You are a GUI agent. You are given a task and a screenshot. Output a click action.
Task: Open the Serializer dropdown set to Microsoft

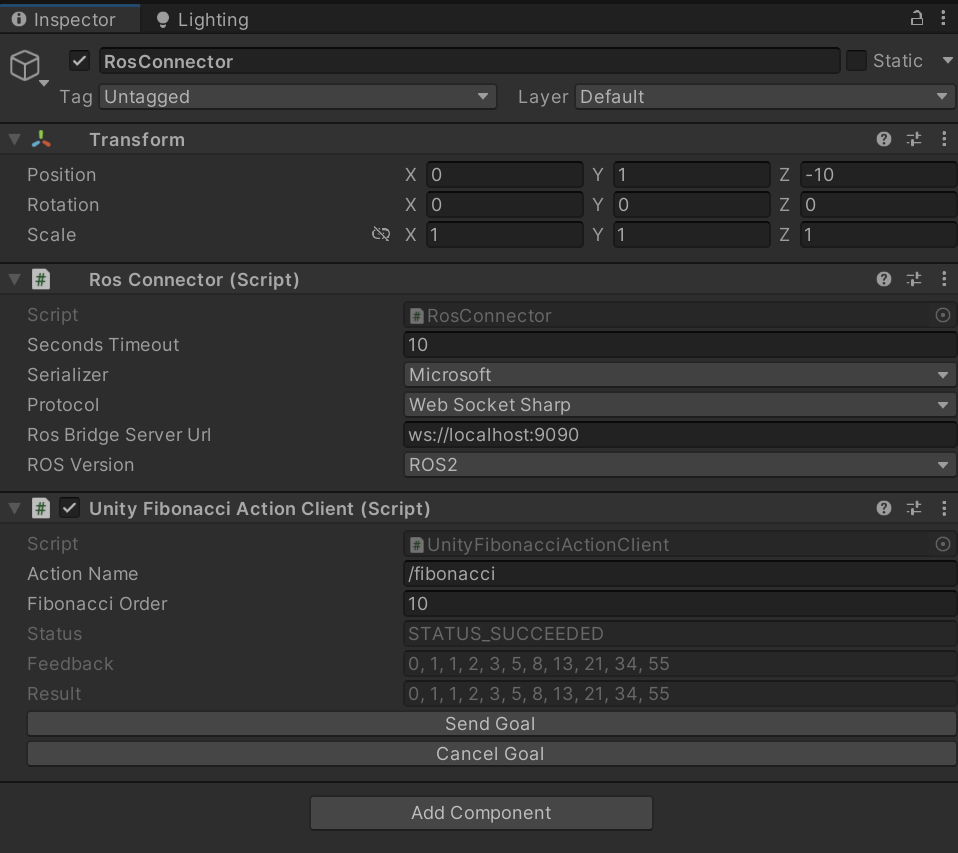tap(679, 375)
